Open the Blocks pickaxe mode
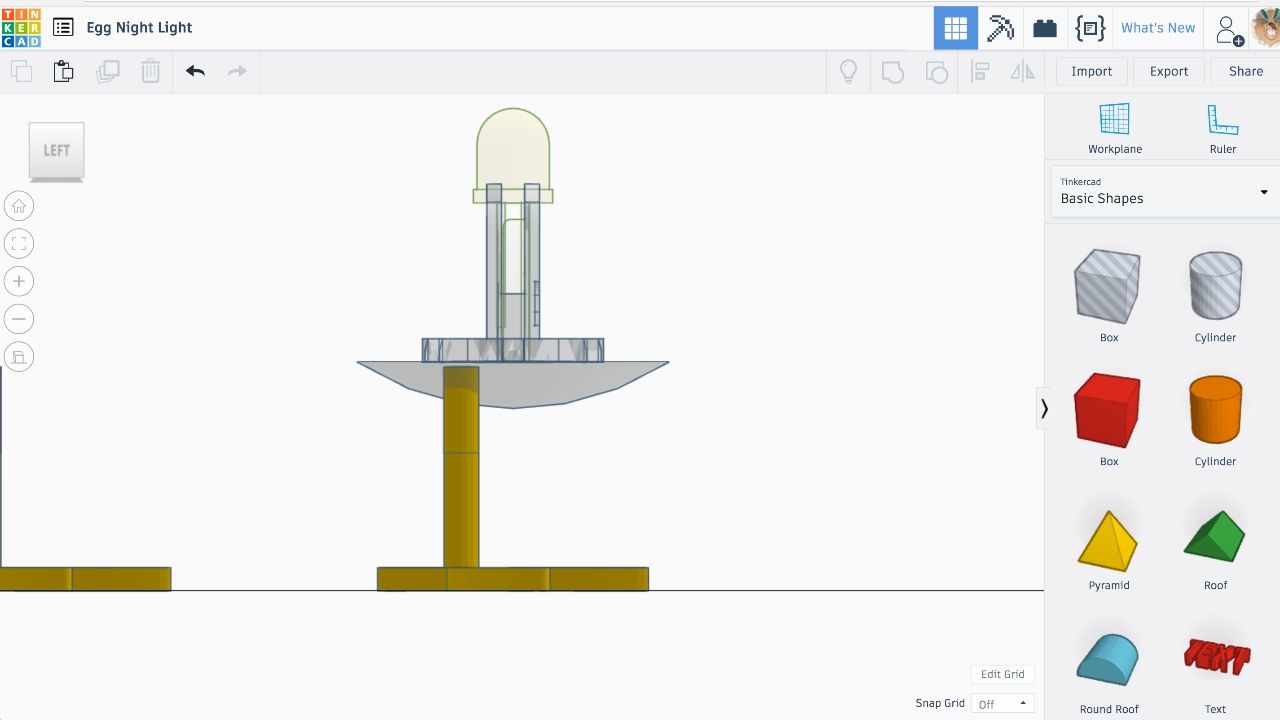 1000,28
